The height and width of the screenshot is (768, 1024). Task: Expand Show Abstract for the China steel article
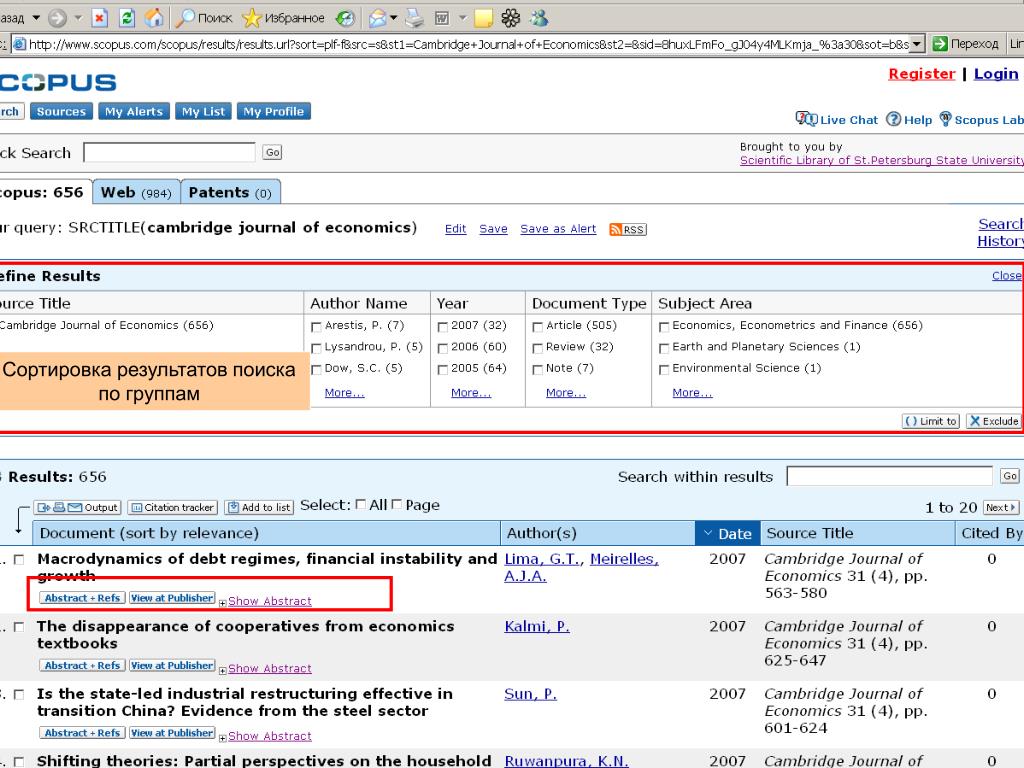[269, 736]
